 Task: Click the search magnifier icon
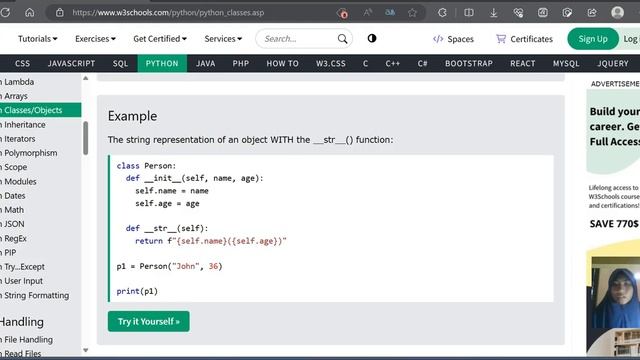(342, 39)
